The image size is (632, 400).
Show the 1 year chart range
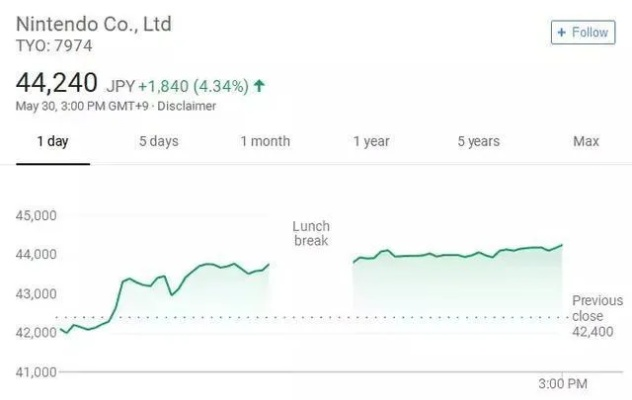371,141
